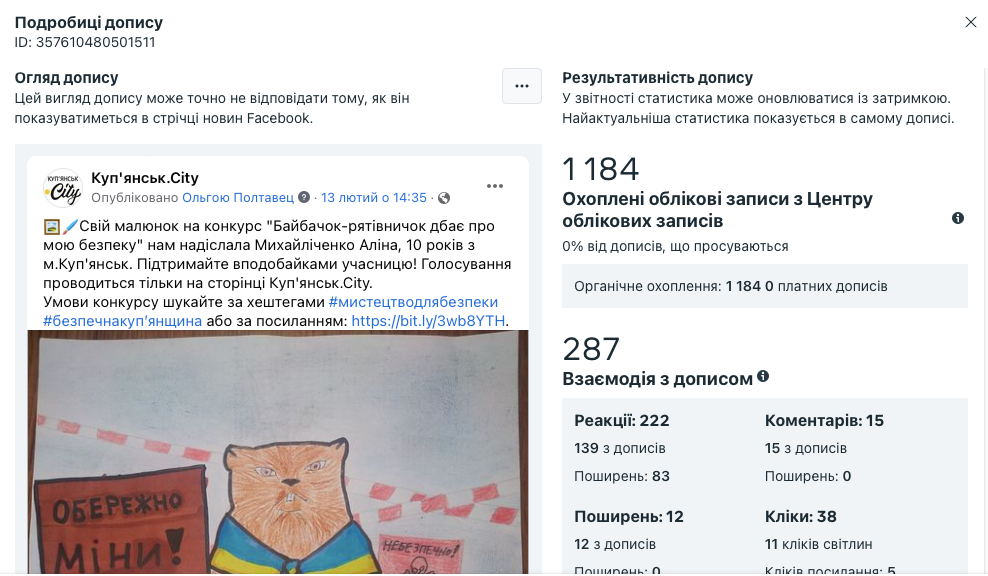This screenshot has width=988, height=576.
Task: Open the bit.ly/3wb8YTH link
Action: pos(428,321)
